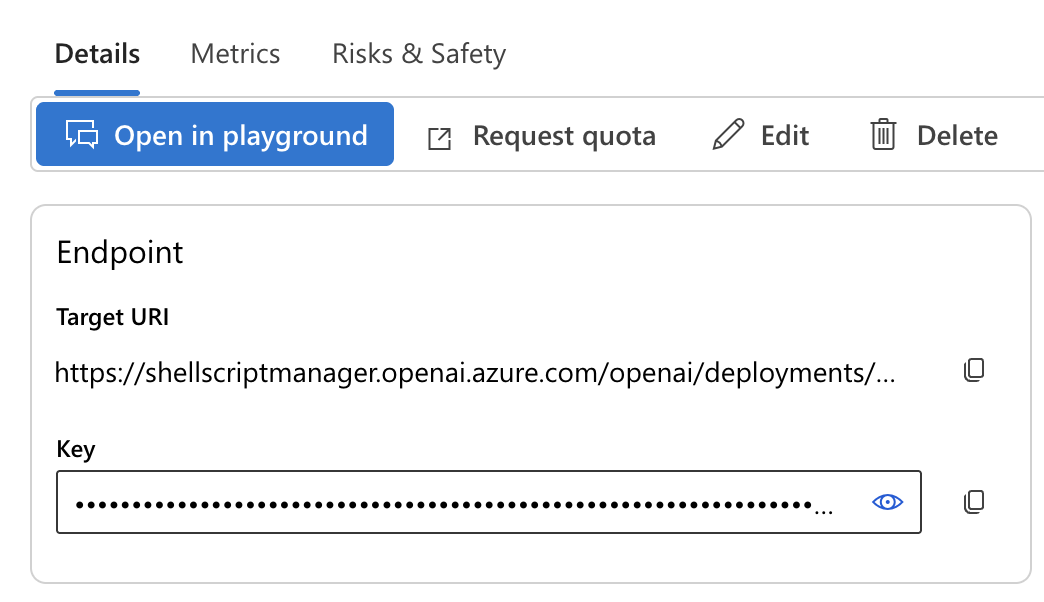The image size is (1044, 602).
Task: Go to the Risks & Safety tab
Action: (419, 53)
